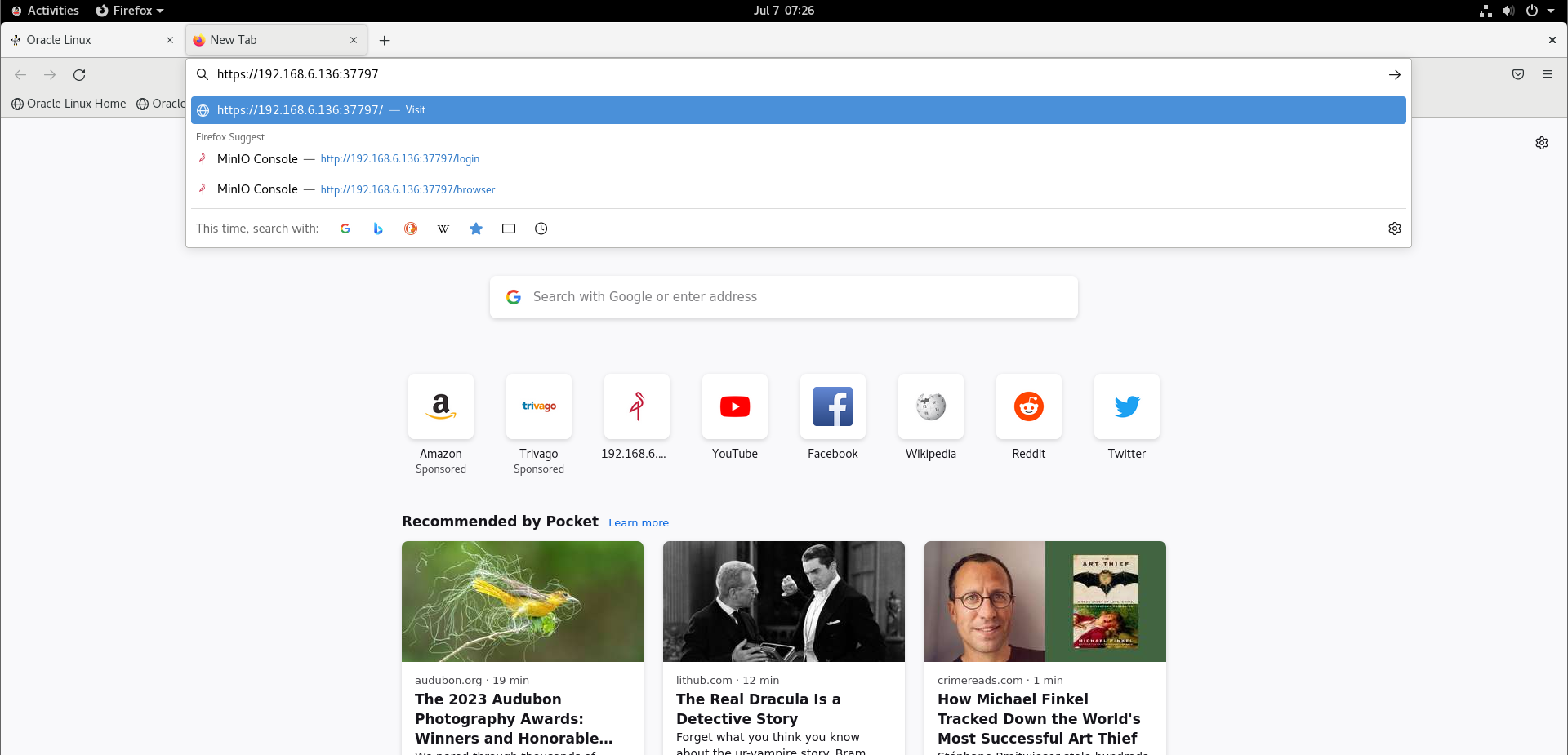Open the network status icon in top bar
Image resolution: width=1568 pixels, height=755 pixels.
click(1486, 11)
